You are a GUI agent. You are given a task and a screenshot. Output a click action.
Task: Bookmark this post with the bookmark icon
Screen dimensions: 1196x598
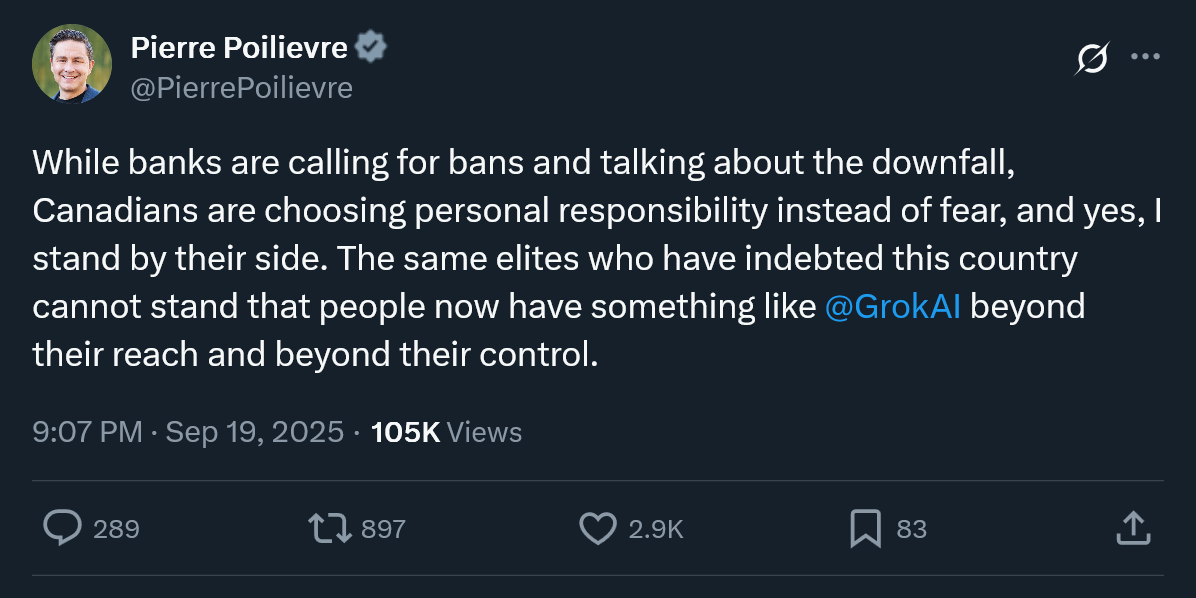coord(865,528)
